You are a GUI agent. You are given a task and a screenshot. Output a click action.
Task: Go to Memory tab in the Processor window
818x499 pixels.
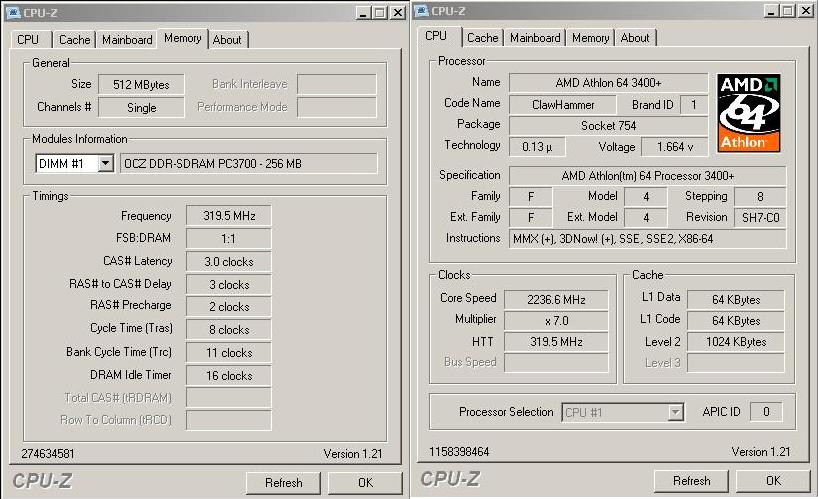click(x=590, y=38)
